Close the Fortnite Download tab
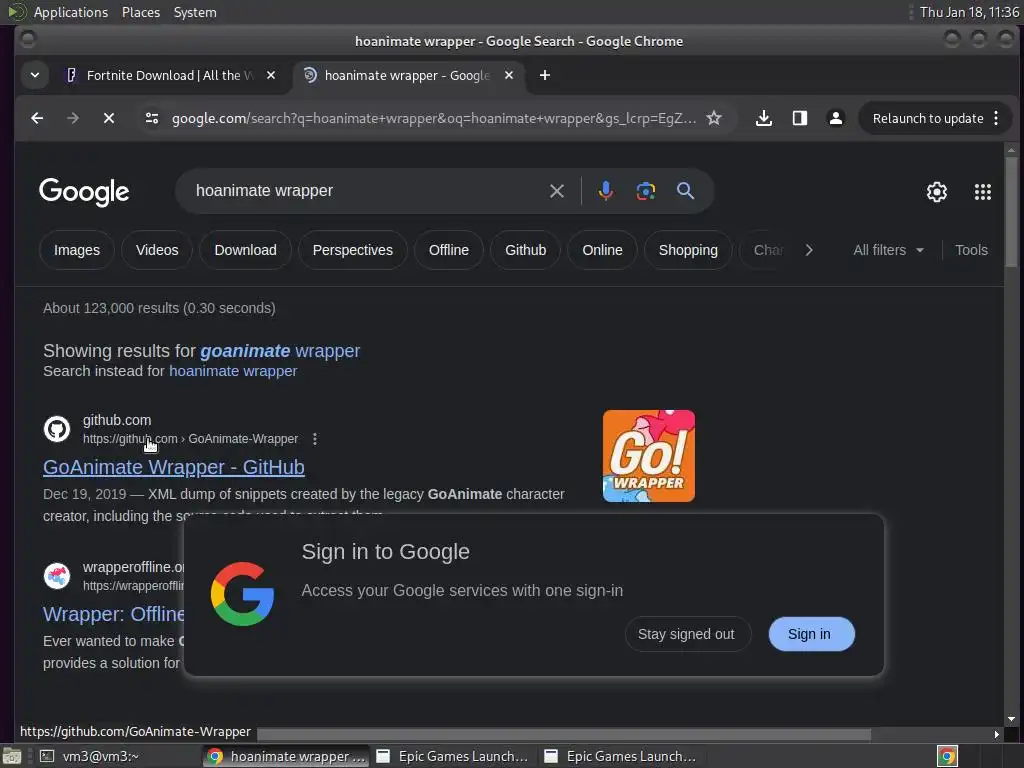Viewport: 1024px width, 768px height. coord(271,75)
